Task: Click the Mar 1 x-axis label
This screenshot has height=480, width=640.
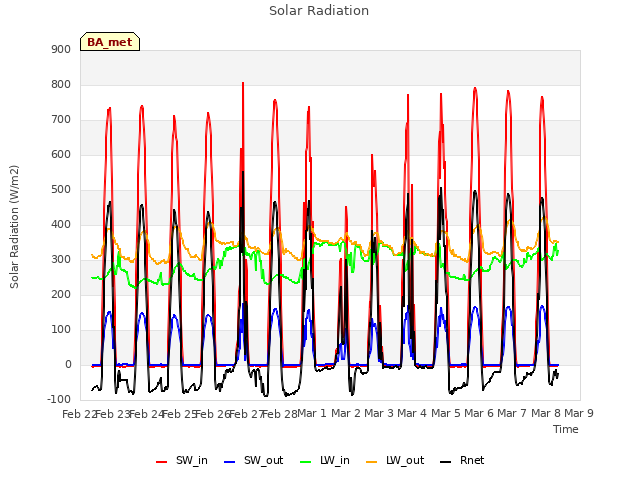Action: pyautogui.click(x=312, y=413)
